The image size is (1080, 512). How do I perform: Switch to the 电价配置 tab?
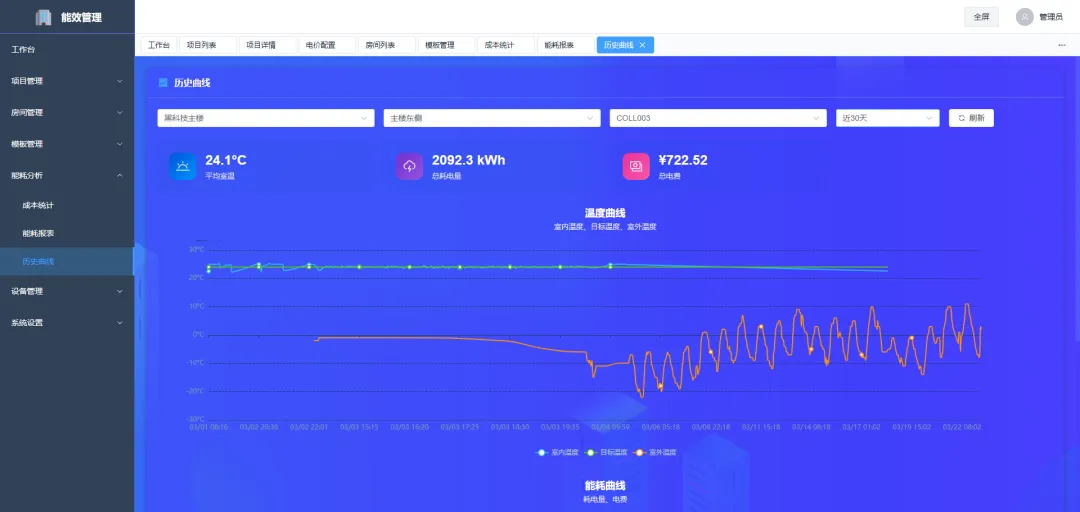[x=326, y=45]
